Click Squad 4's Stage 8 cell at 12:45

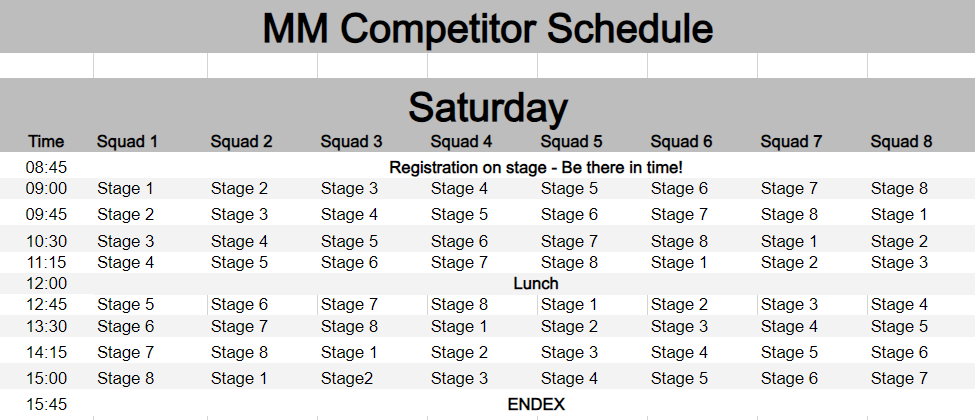pyautogui.click(x=459, y=304)
